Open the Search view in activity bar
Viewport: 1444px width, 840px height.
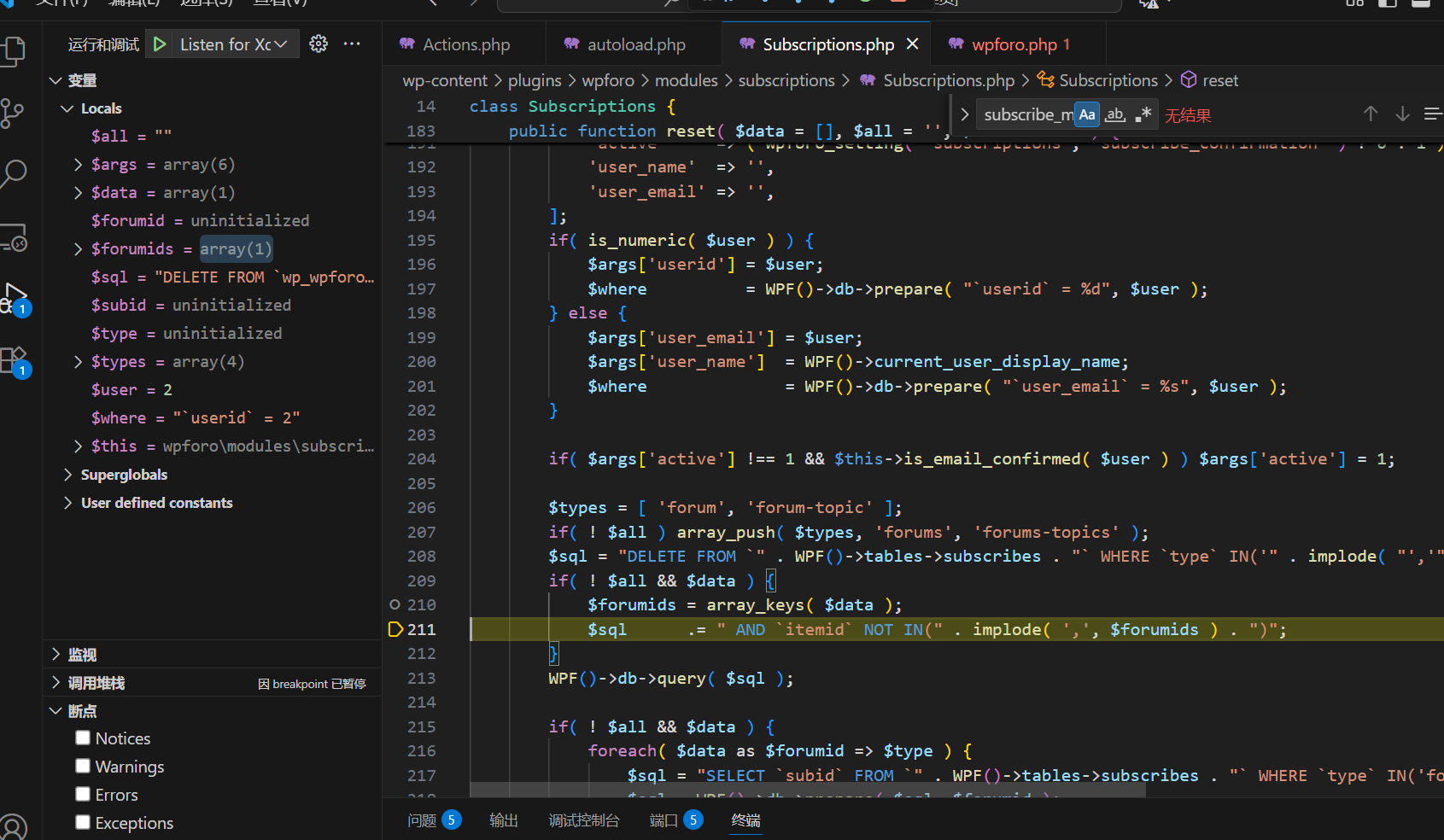tap(13, 174)
